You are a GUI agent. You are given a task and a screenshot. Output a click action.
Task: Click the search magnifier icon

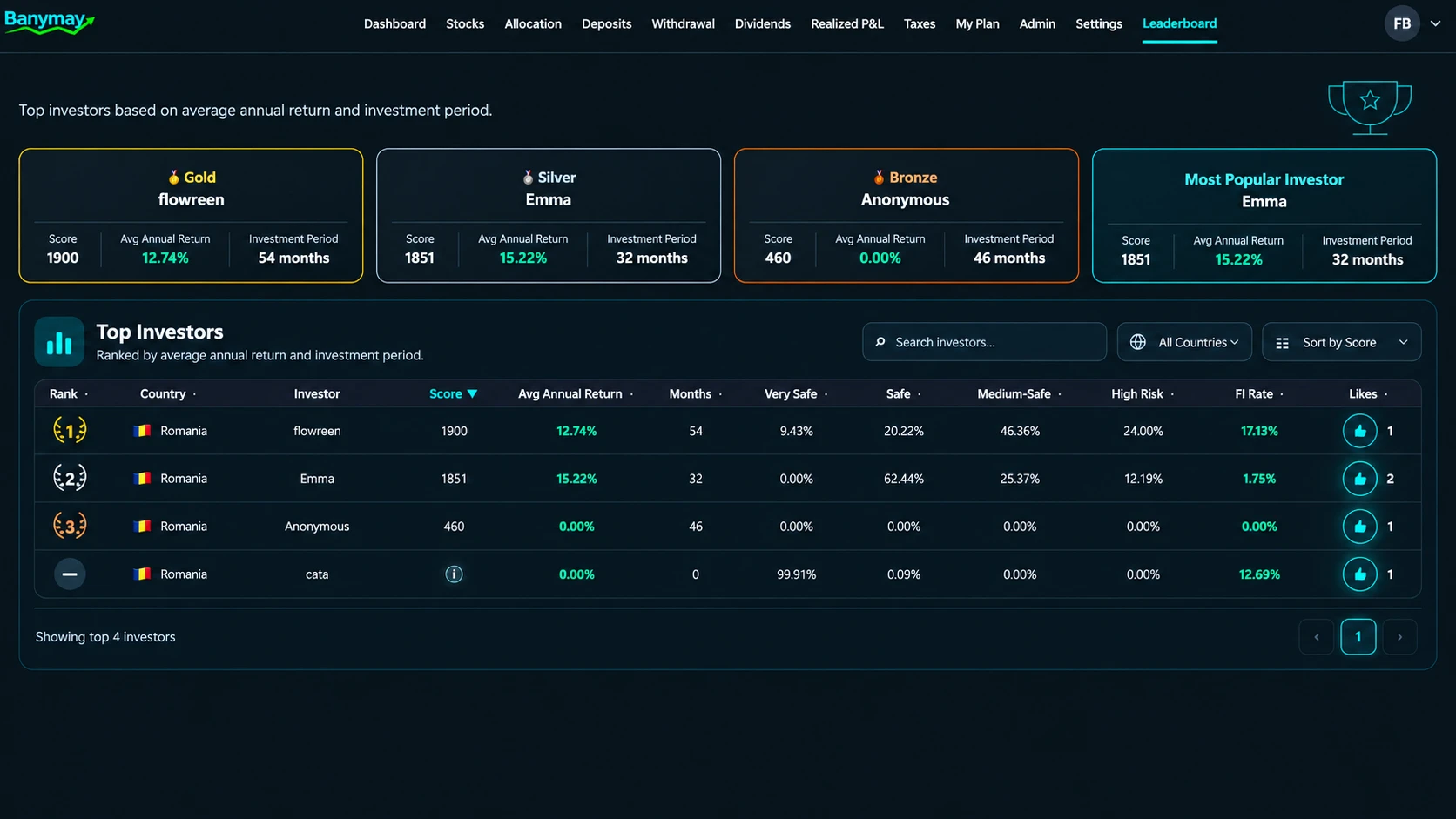880,342
